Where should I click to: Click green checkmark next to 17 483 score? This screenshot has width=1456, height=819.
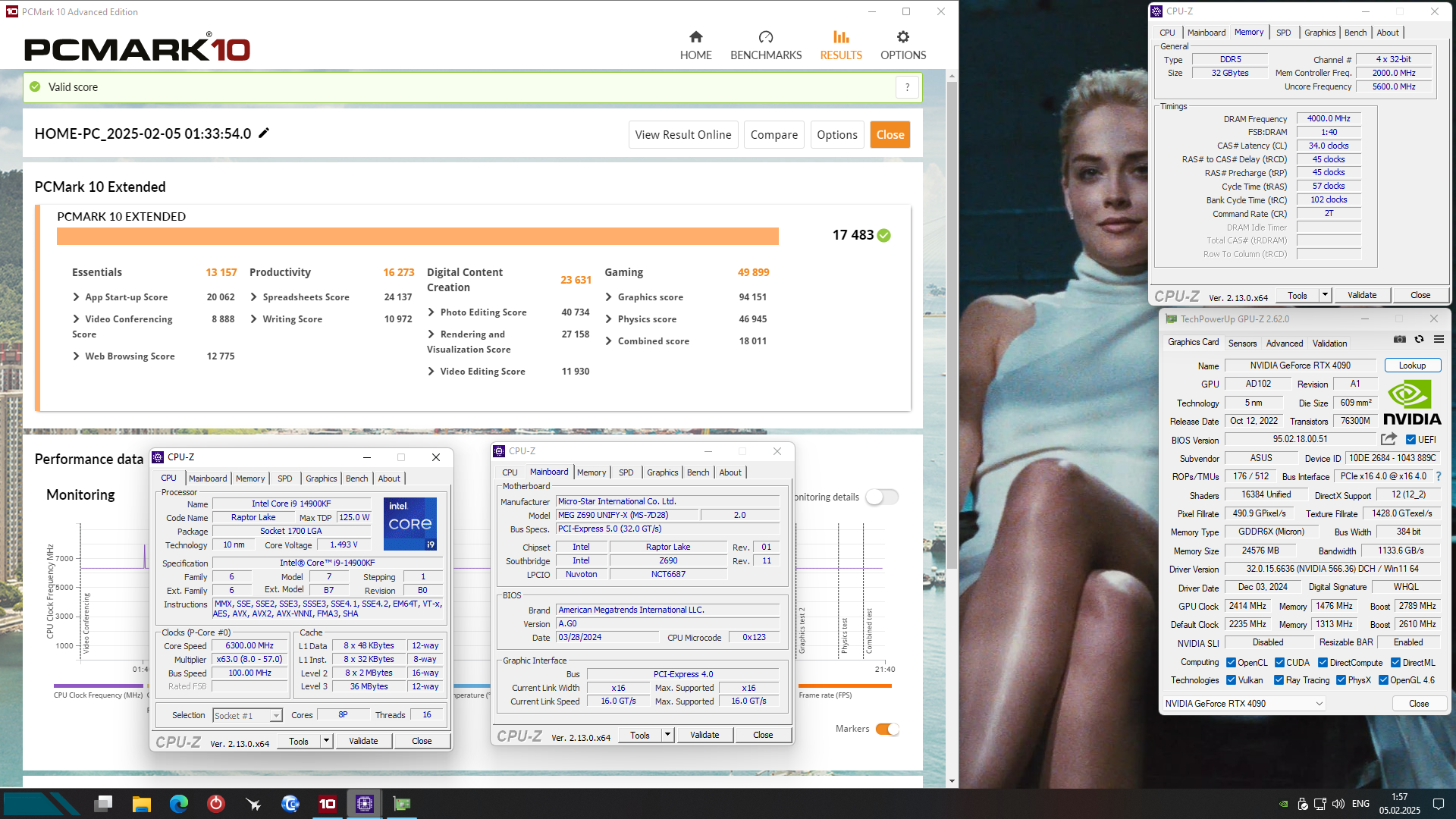pyautogui.click(x=883, y=236)
